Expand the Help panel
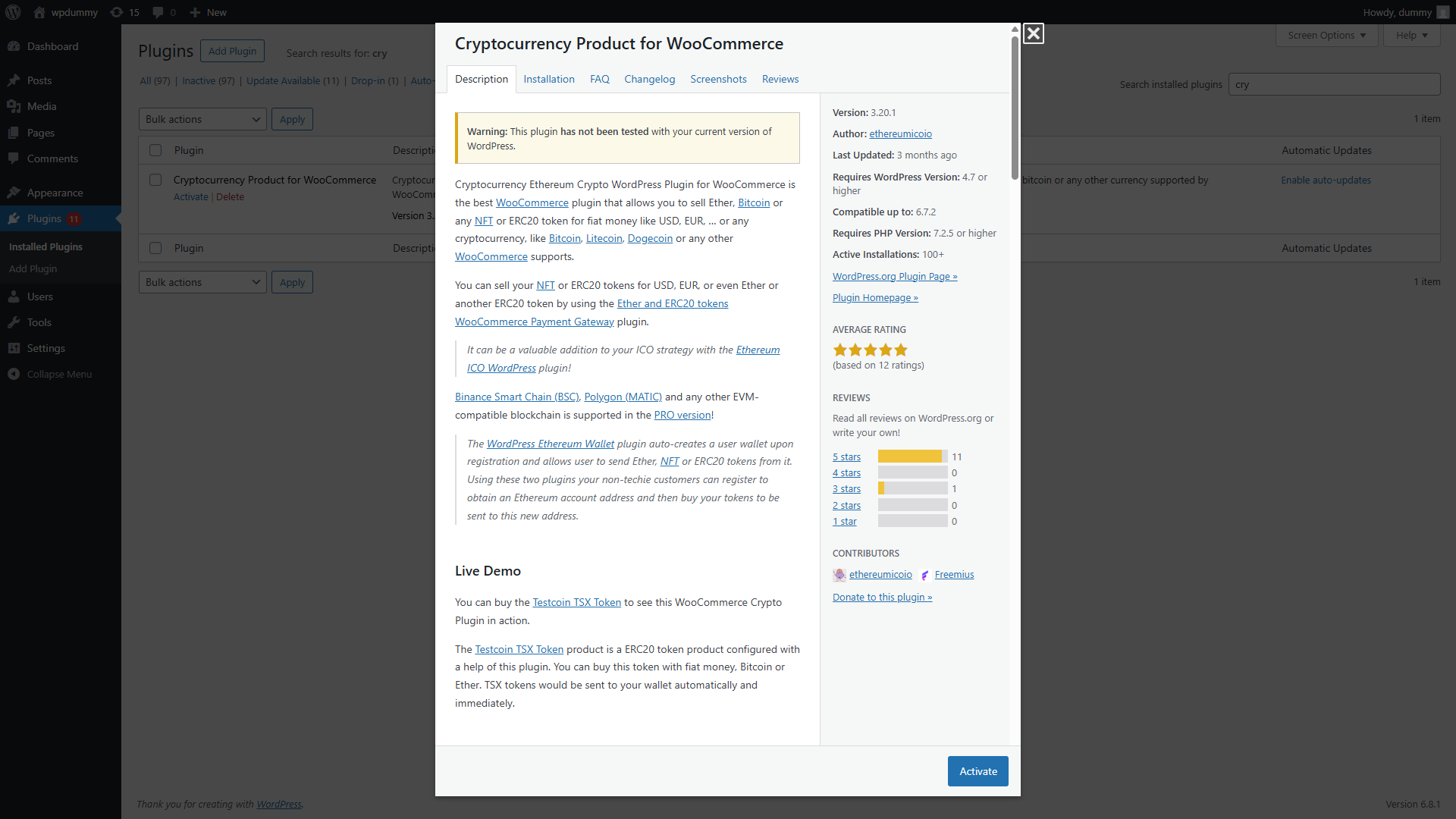This screenshot has height=819, width=1456. [x=1412, y=35]
